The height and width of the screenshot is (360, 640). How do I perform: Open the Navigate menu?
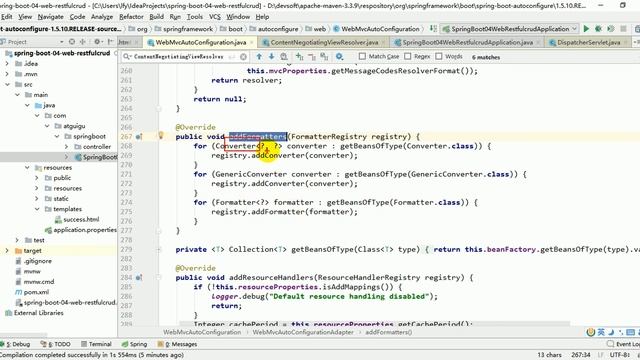point(51,17)
